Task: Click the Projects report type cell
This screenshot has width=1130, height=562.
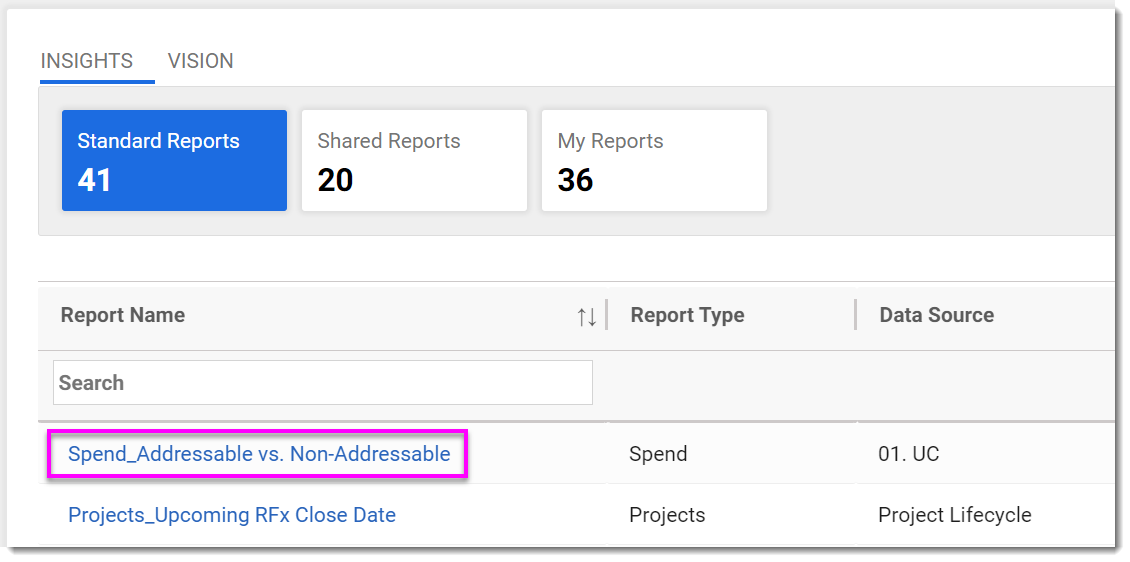Action: (x=667, y=515)
